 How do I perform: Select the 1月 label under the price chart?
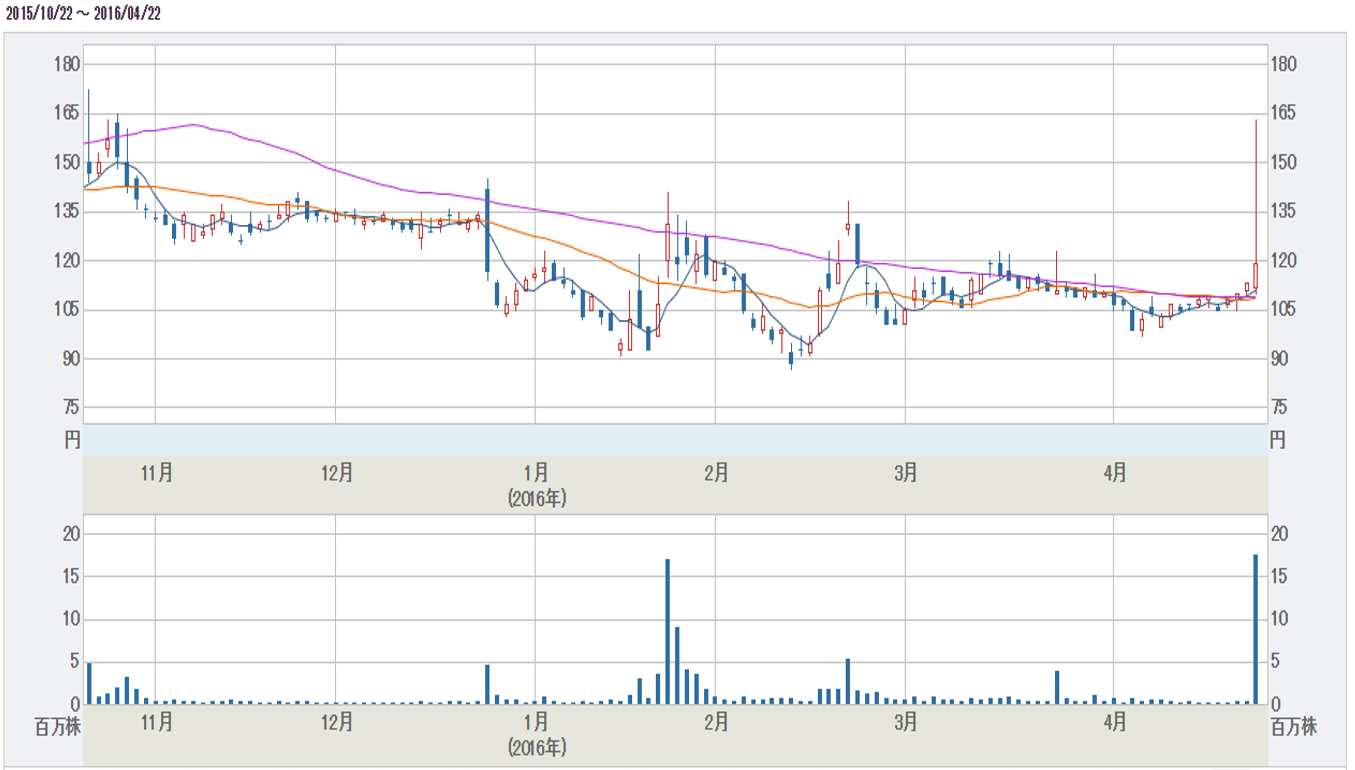536,472
